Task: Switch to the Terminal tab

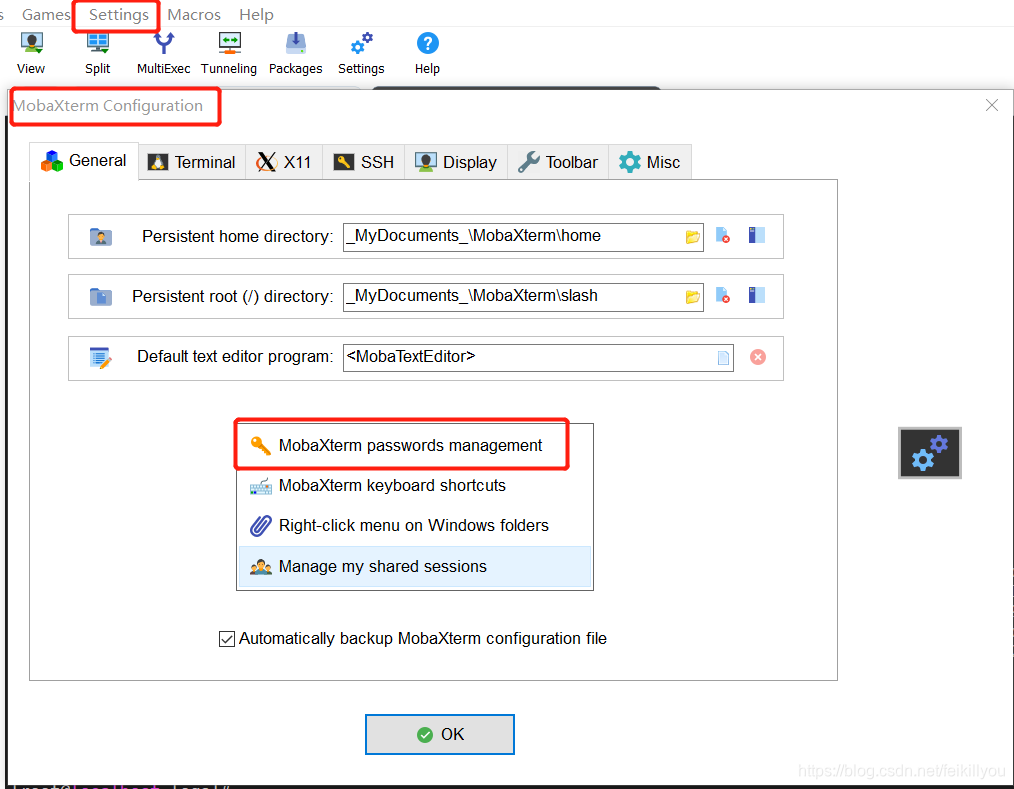Action: (192, 162)
